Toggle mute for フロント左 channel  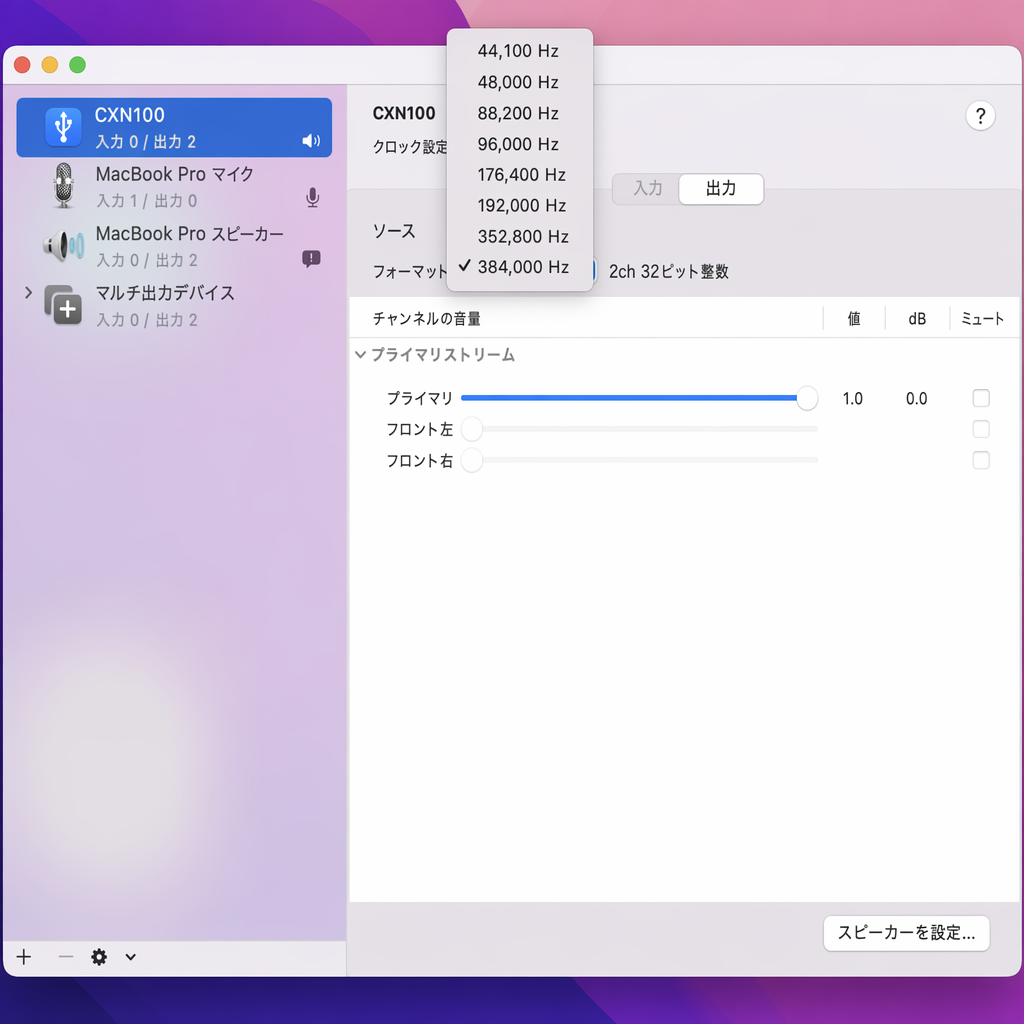click(981, 429)
